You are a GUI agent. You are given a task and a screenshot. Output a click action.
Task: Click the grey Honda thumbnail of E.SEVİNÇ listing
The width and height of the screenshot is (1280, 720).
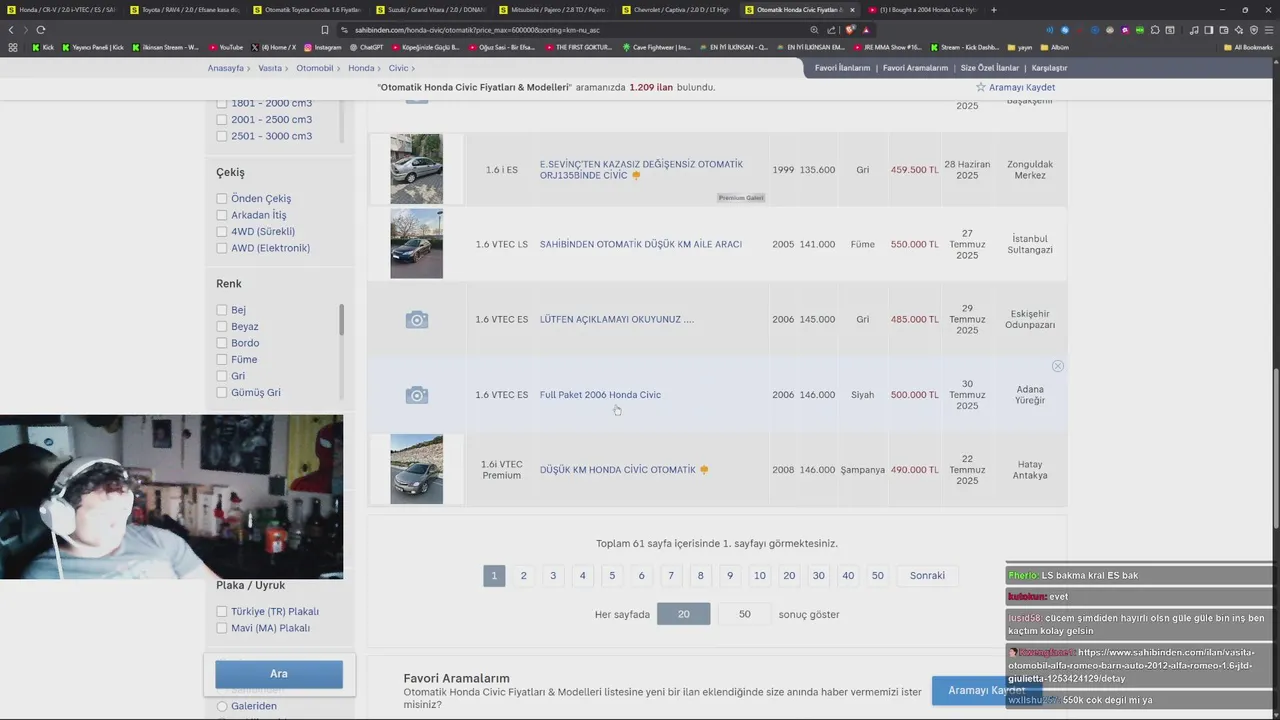click(x=417, y=169)
